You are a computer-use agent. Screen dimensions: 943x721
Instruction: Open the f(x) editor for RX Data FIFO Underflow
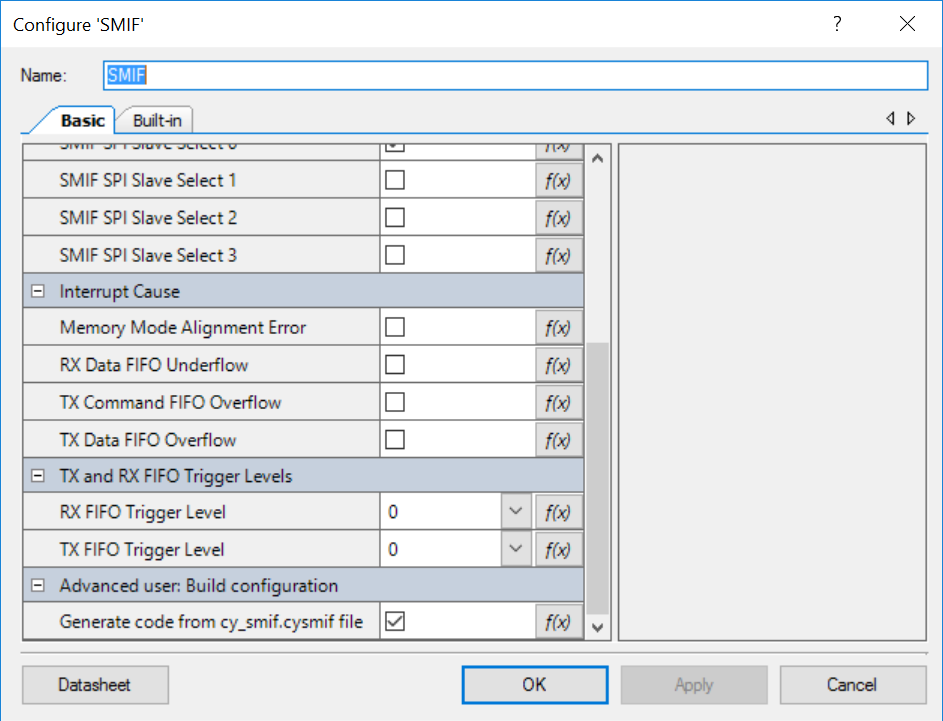559,364
